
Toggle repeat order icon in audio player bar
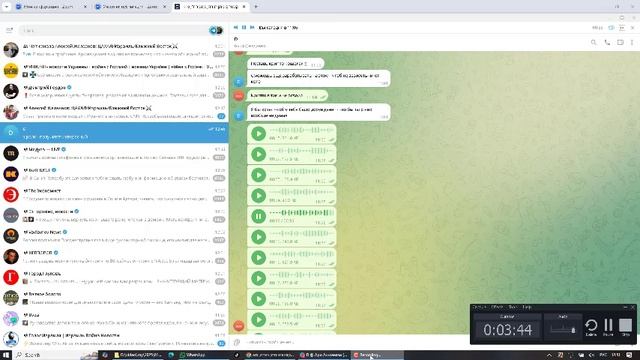[x=622, y=28]
